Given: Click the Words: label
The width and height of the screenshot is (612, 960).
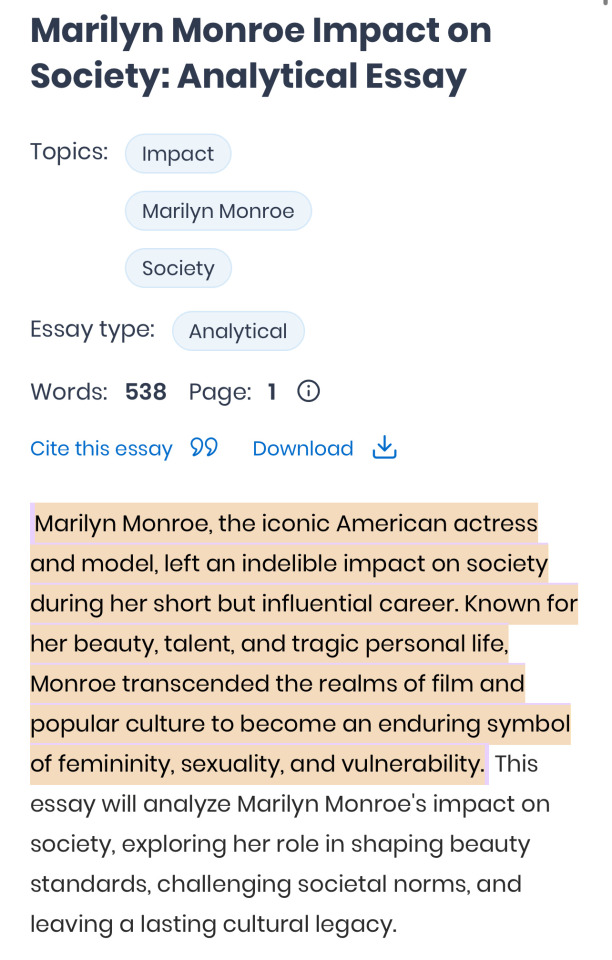Looking at the screenshot, I should click(x=69, y=392).
